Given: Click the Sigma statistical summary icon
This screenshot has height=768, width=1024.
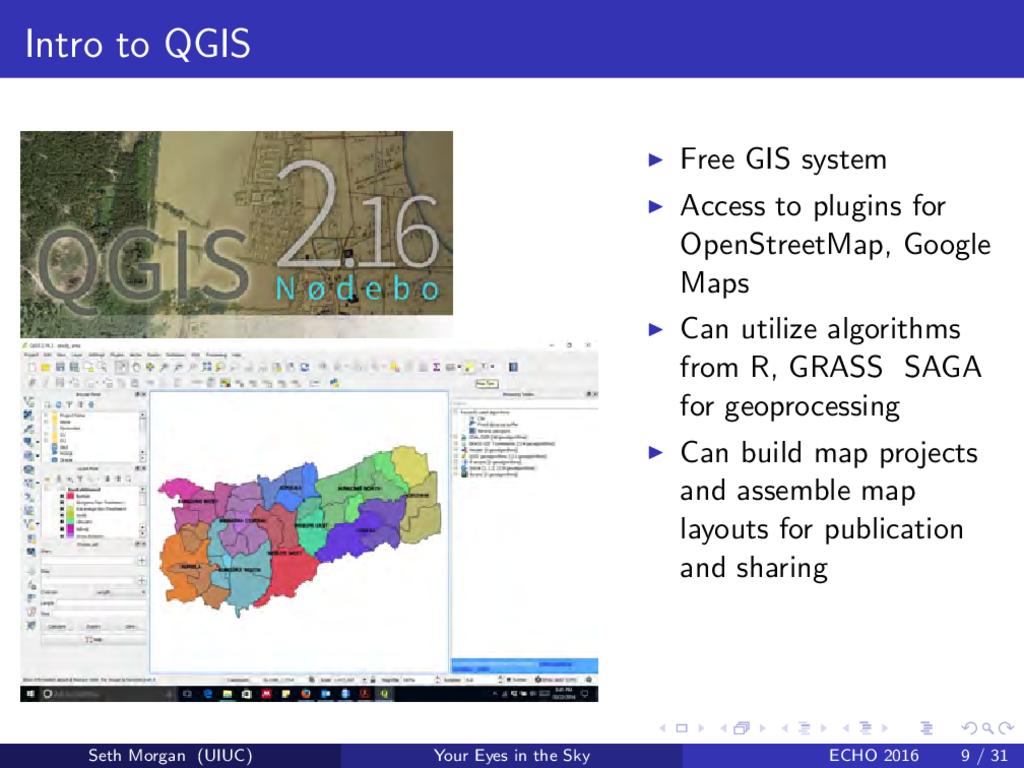Looking at the screenshot, I should pos(437,368).
